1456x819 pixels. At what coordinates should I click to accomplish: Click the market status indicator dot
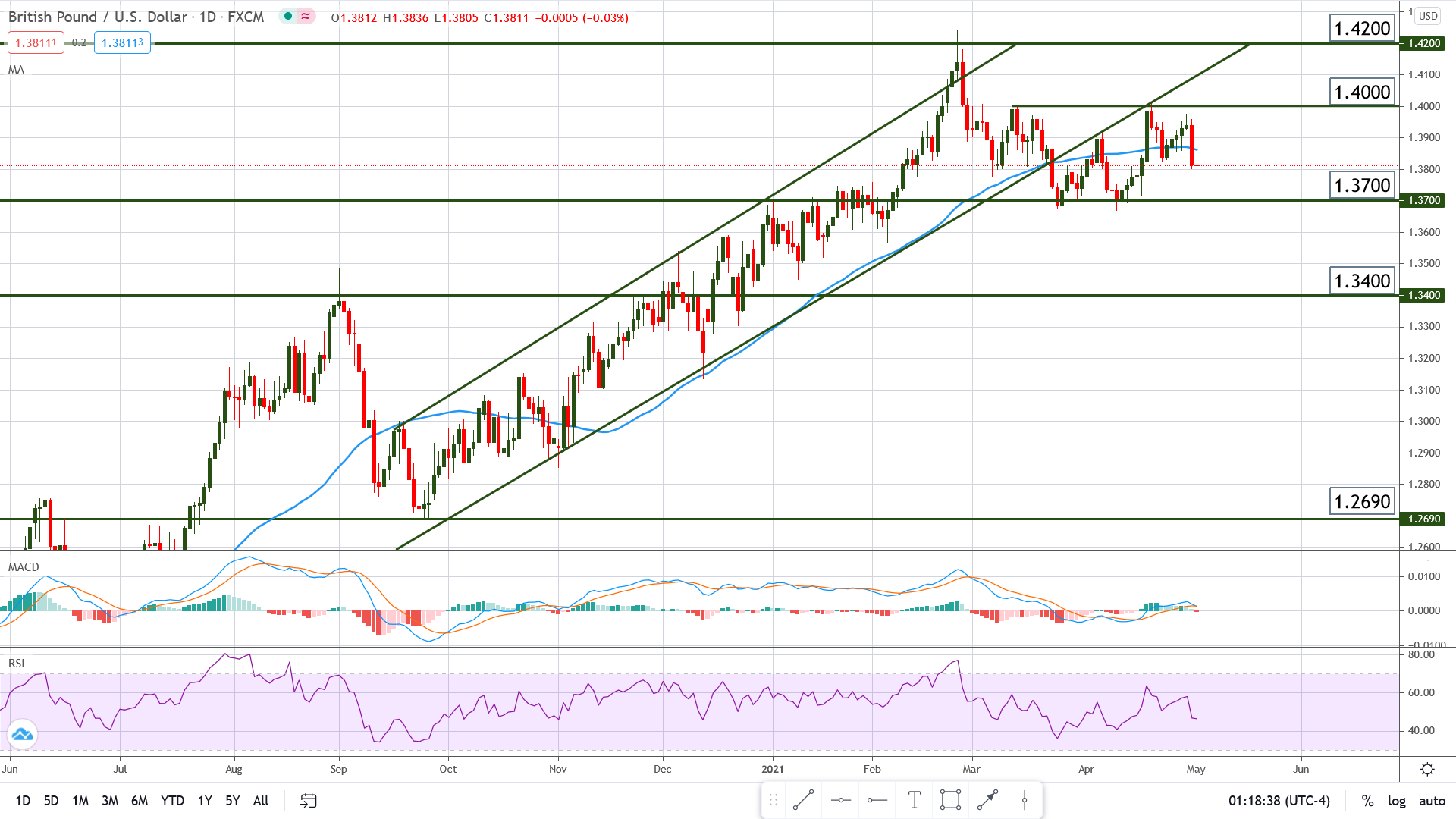click(x=288, y=16)
